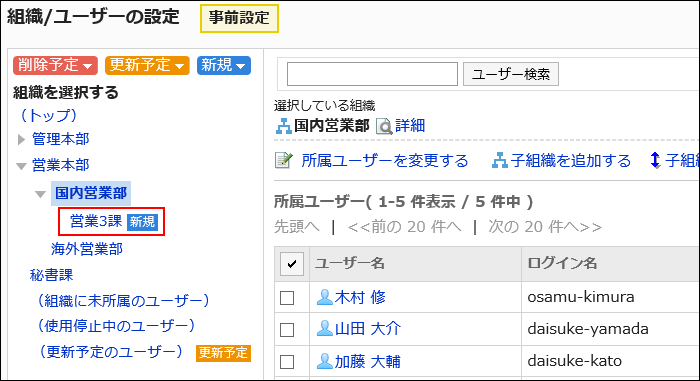Open user 山田 大介

[368, 329]
